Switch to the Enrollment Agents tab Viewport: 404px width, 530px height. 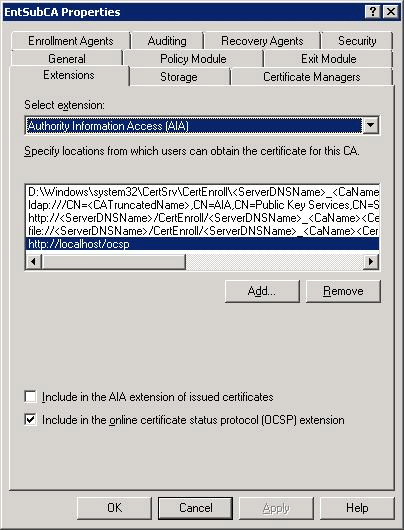(71, 41)
